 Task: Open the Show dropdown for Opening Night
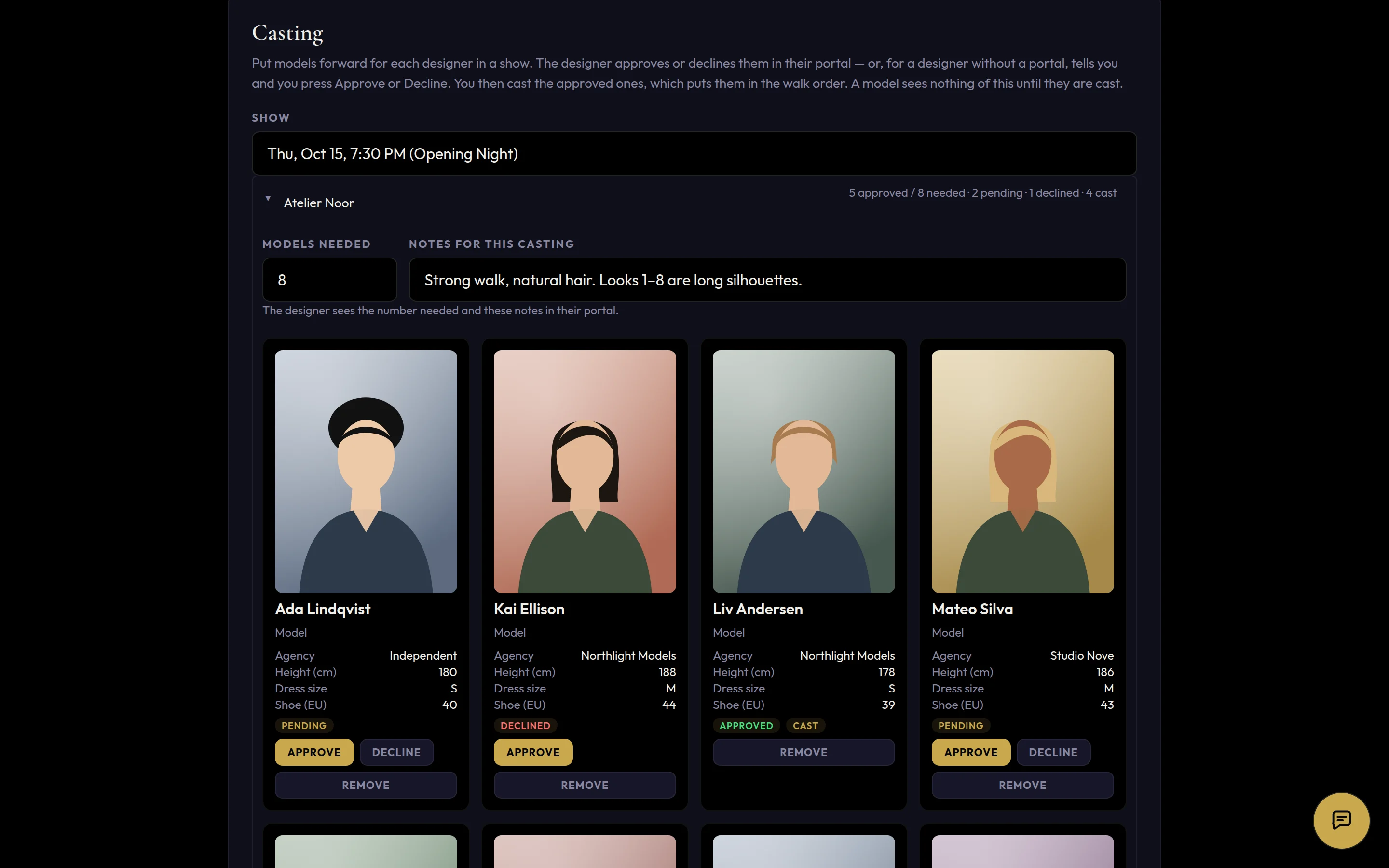tap(694, 153)
